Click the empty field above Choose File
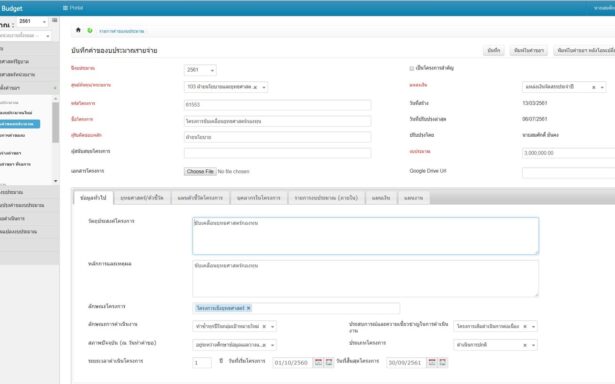The height and width of the screenshot is (384, 615). (x=277, y=153)
